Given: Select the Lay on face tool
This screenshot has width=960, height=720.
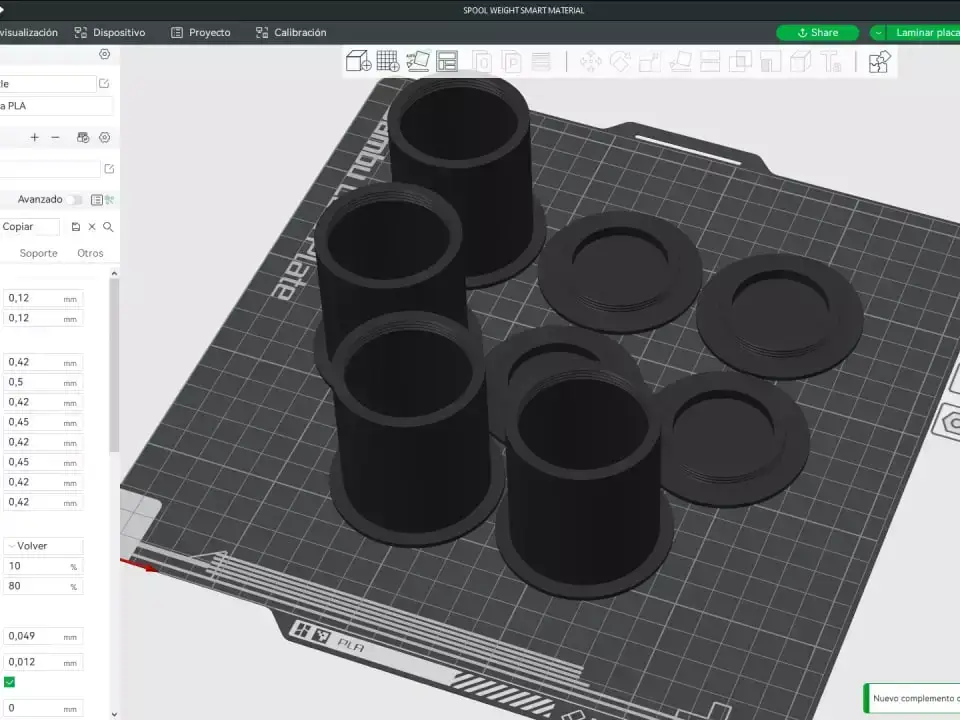Looking at the screenshot, I should (x=680, y=62).
